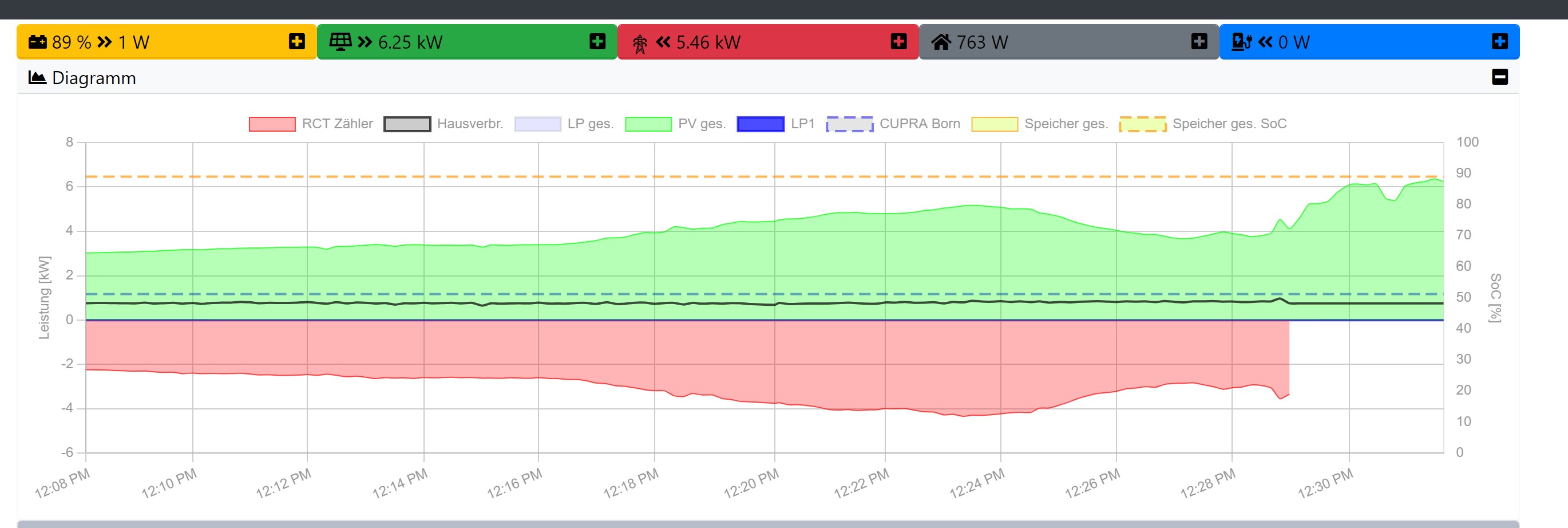Toggle RCT Zähler series red swatch
The height and width of the screenshot is (528, 1568).
[x=272, y=124]
